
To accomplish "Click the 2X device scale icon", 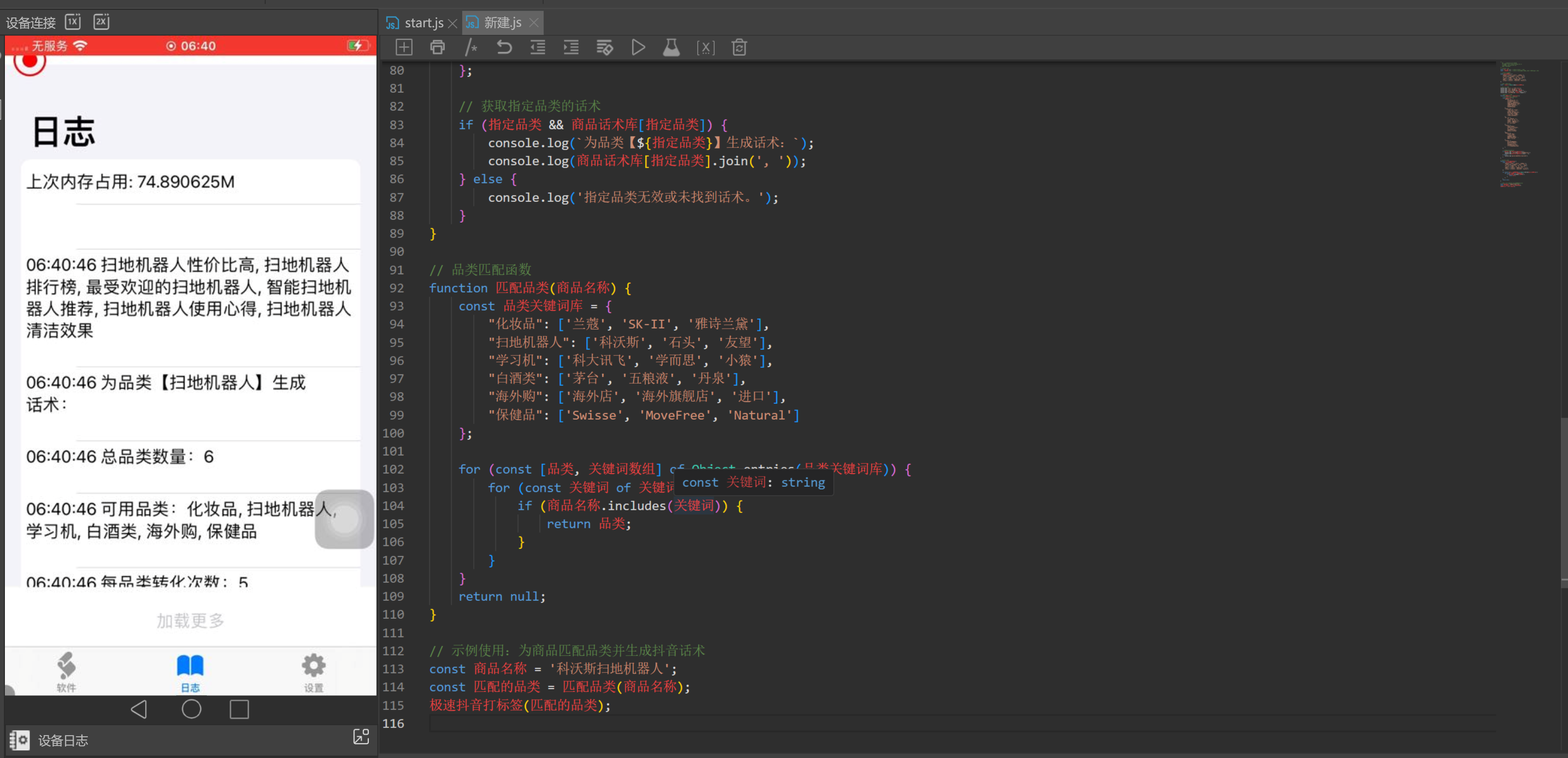I will (x=101, y=22).
